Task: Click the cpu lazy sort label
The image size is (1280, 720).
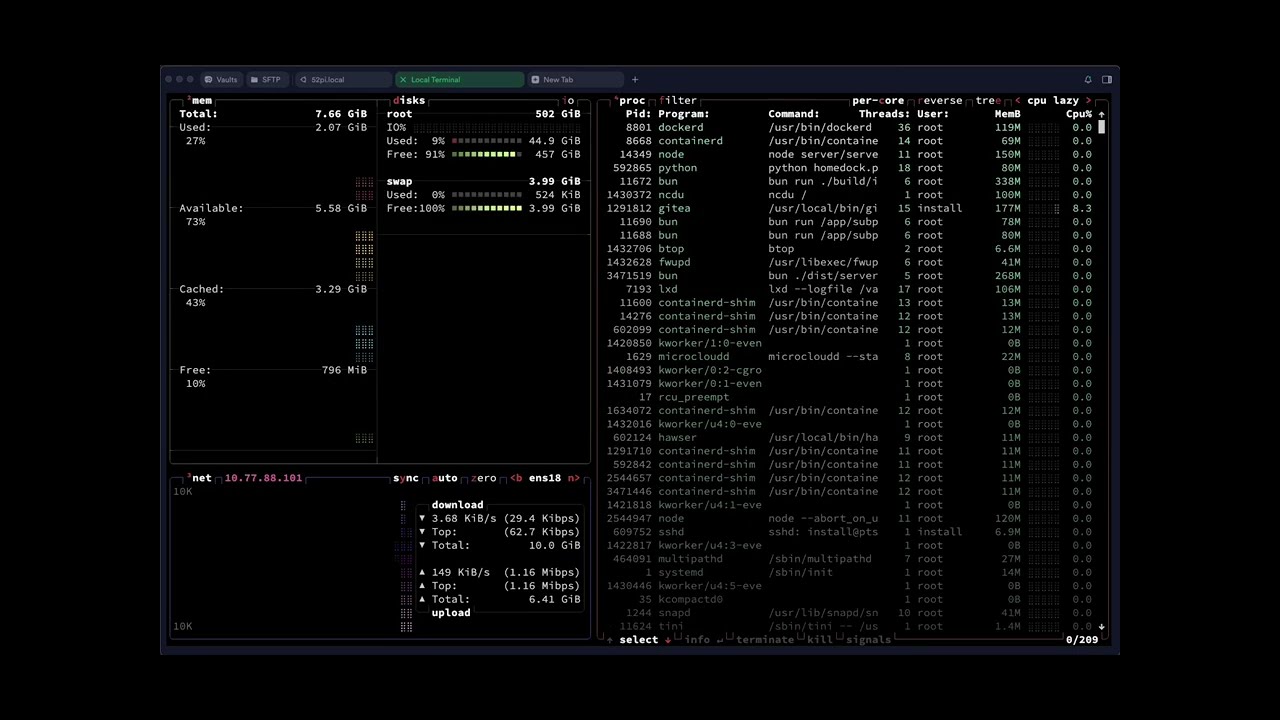Action: click(x=1053, y=100)
